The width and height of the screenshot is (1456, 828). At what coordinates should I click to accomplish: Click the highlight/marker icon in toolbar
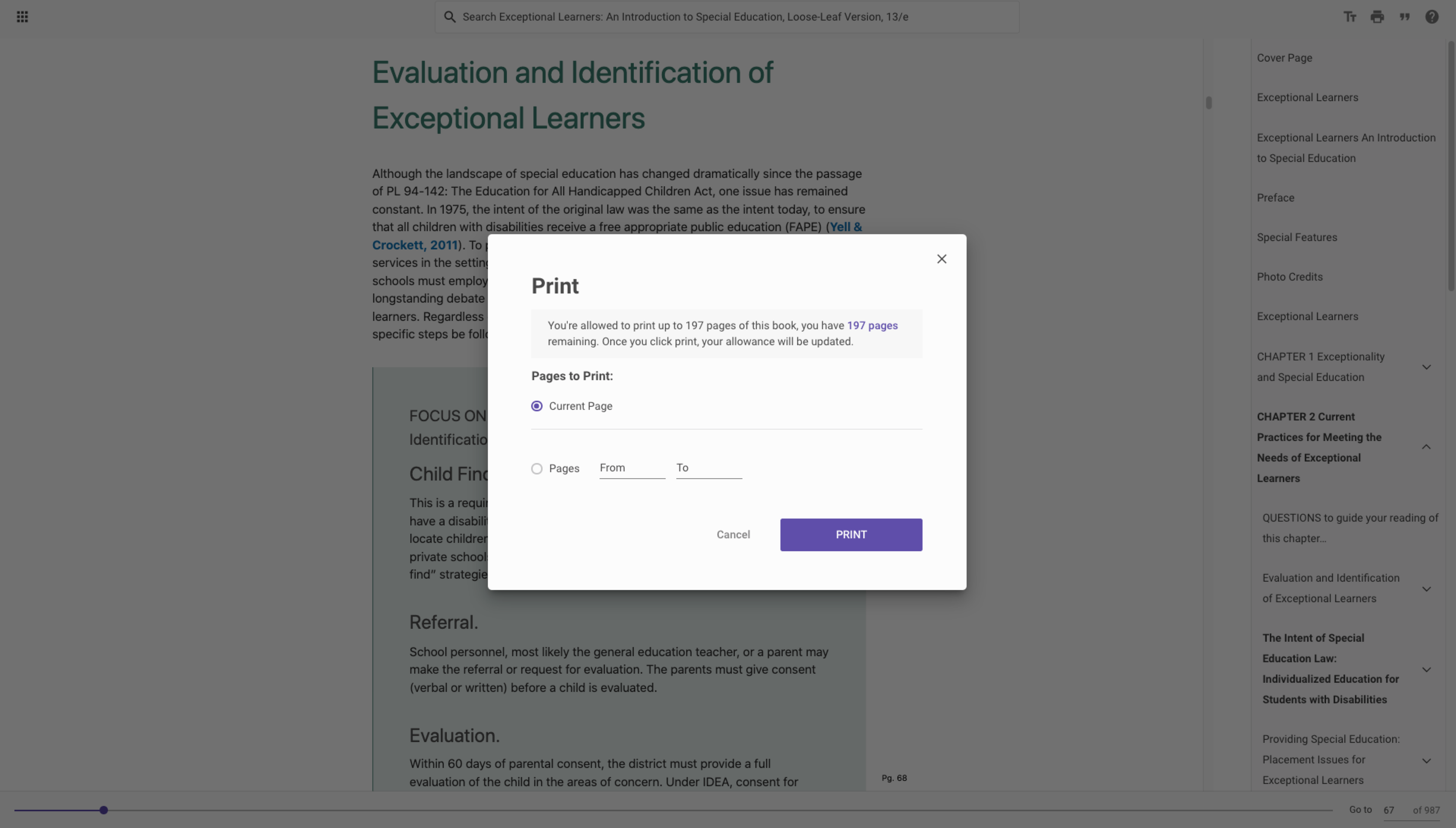1404,16
